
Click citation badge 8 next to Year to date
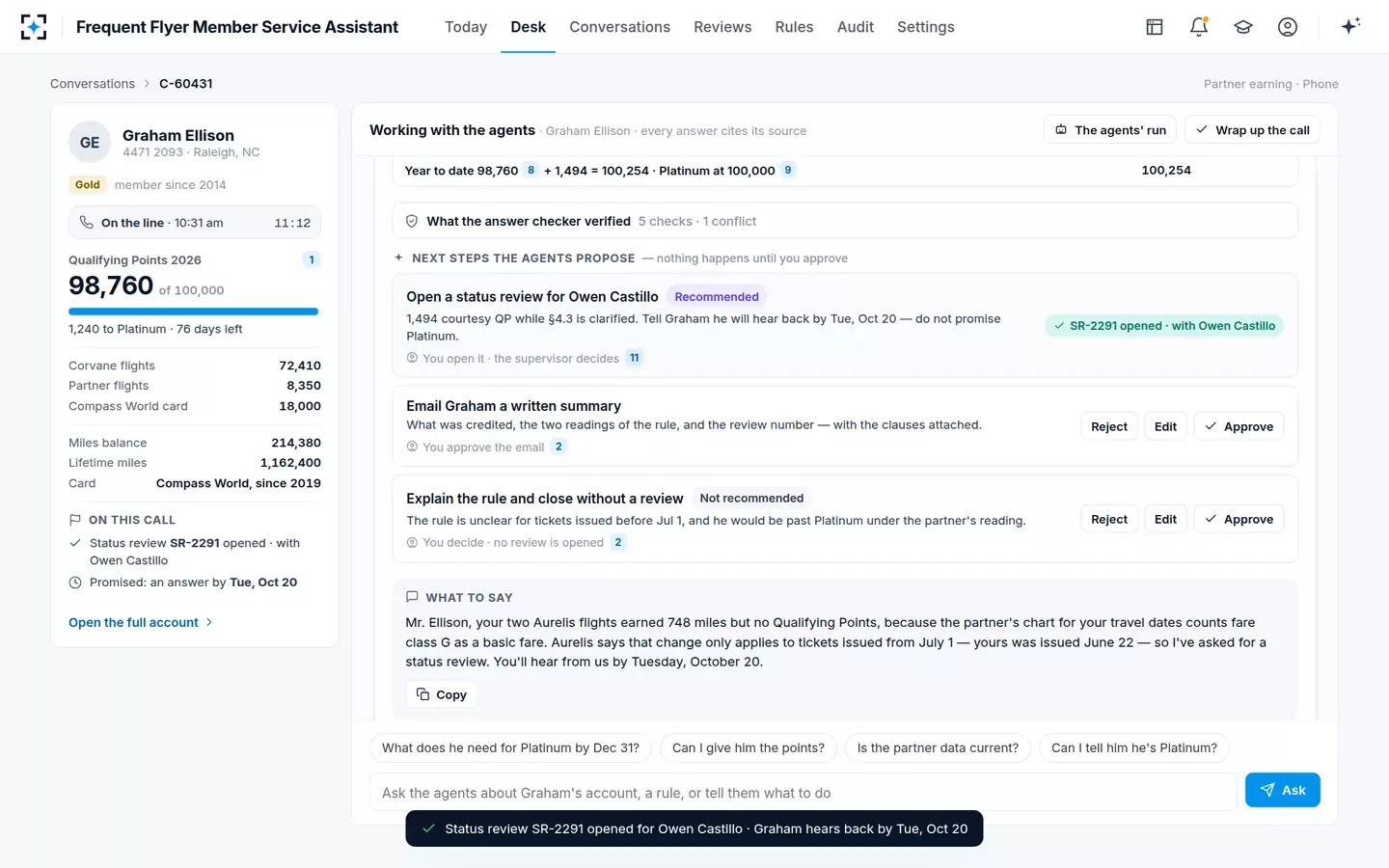click(531, 170)
